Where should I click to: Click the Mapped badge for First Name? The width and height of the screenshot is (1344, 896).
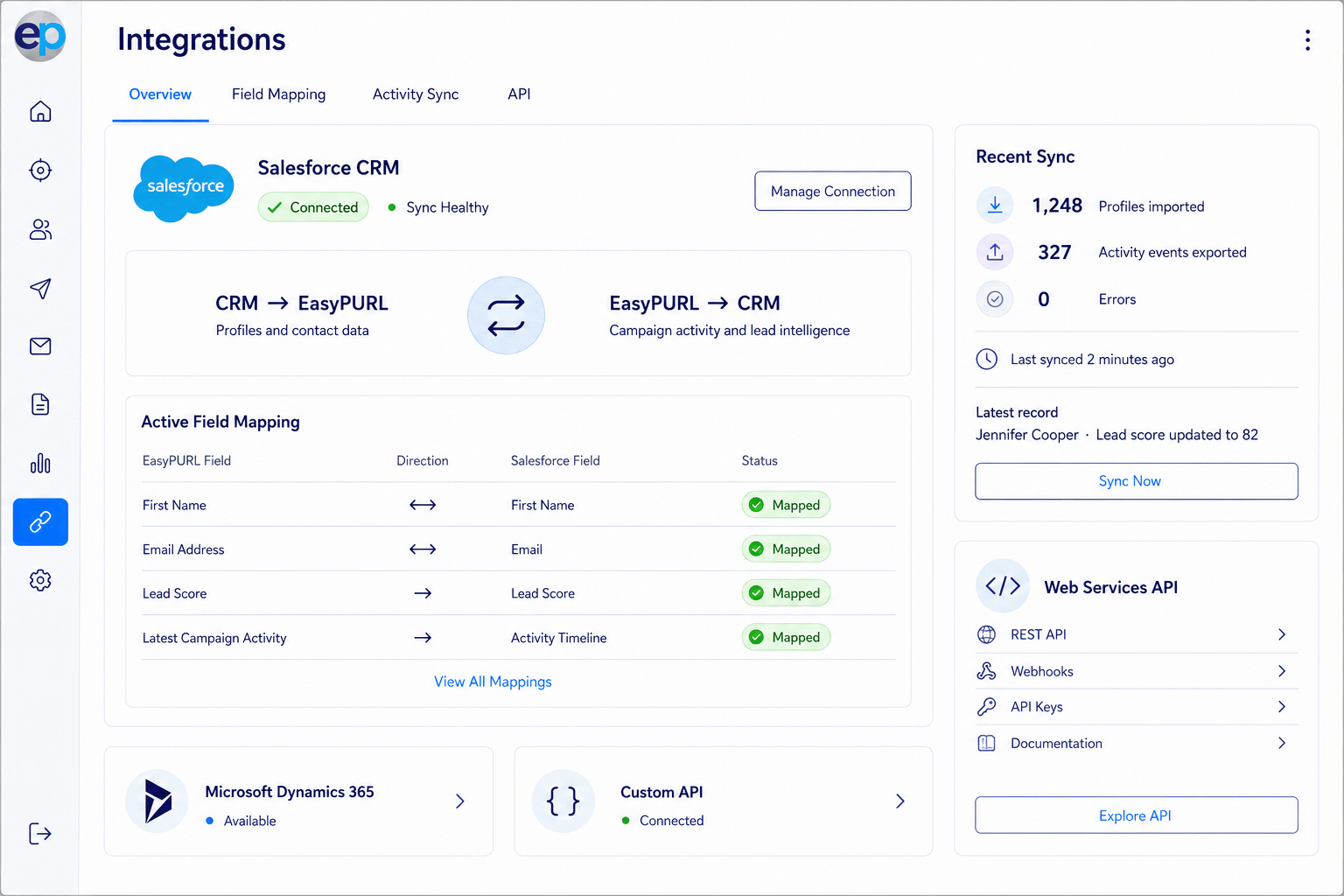[x=786, y=505]
